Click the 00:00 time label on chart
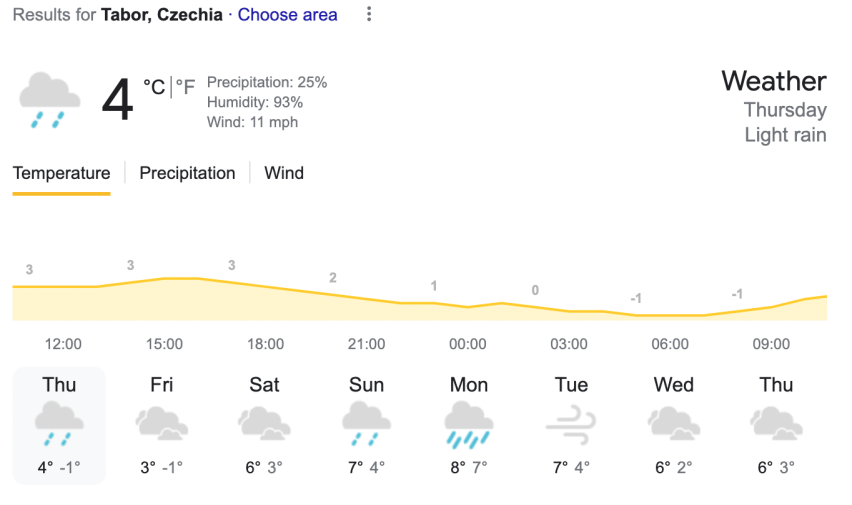Viewport: 852px width, 505px height. coord(467,344)
